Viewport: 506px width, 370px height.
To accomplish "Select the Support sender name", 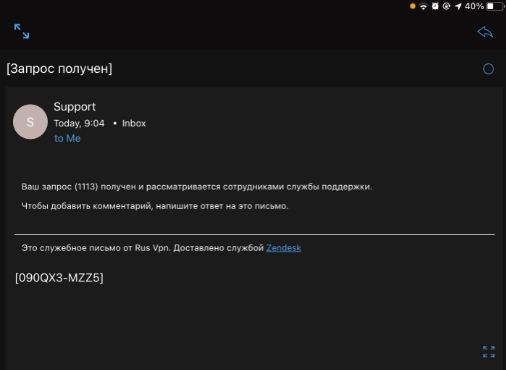I will 75,107.
